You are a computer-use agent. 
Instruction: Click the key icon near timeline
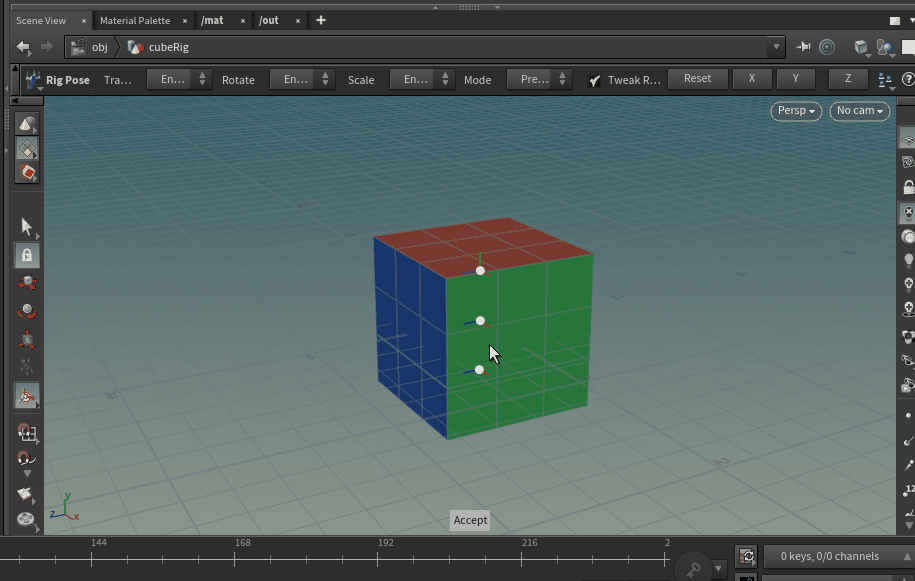(693, 568)
